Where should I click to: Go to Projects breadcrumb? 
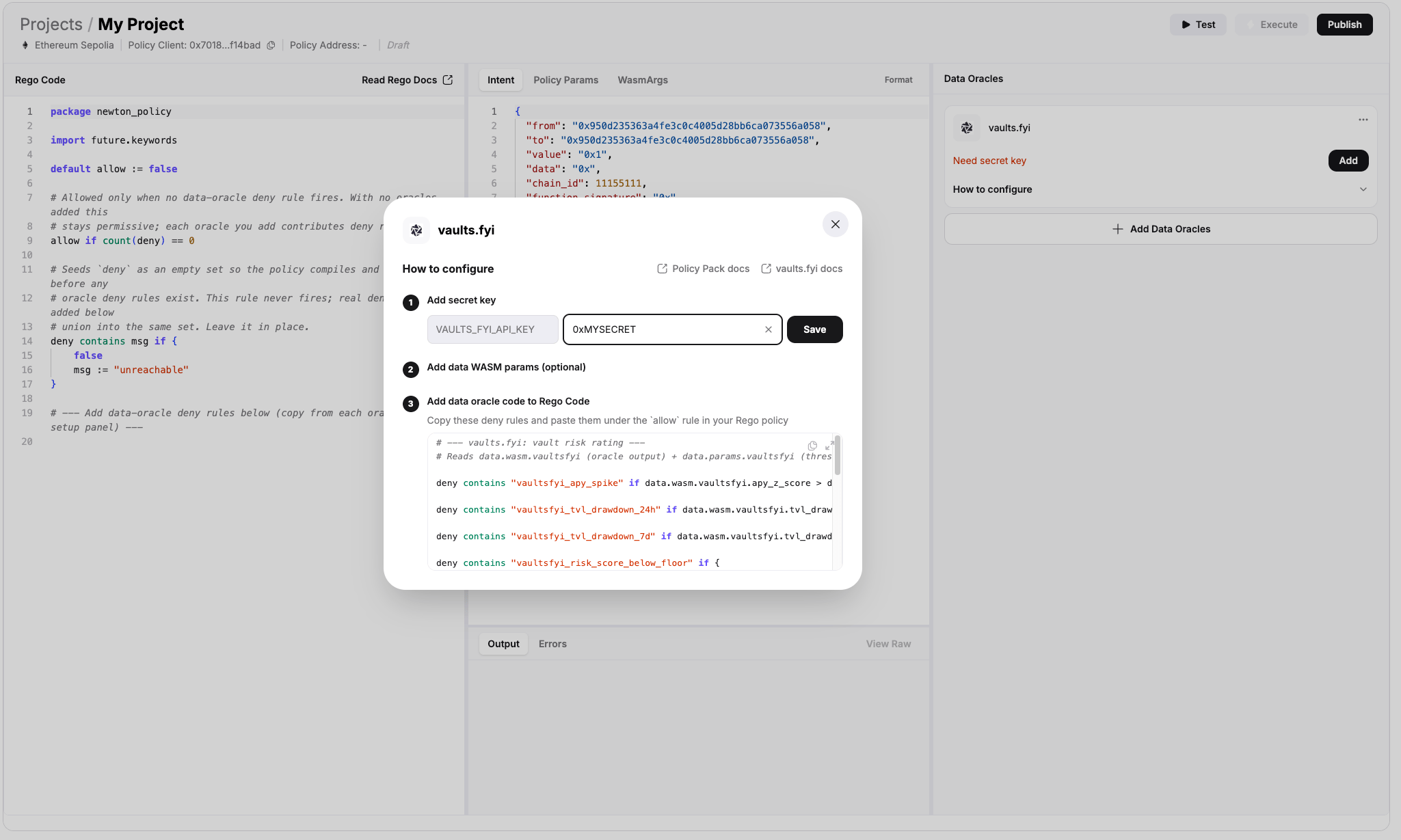51,24
